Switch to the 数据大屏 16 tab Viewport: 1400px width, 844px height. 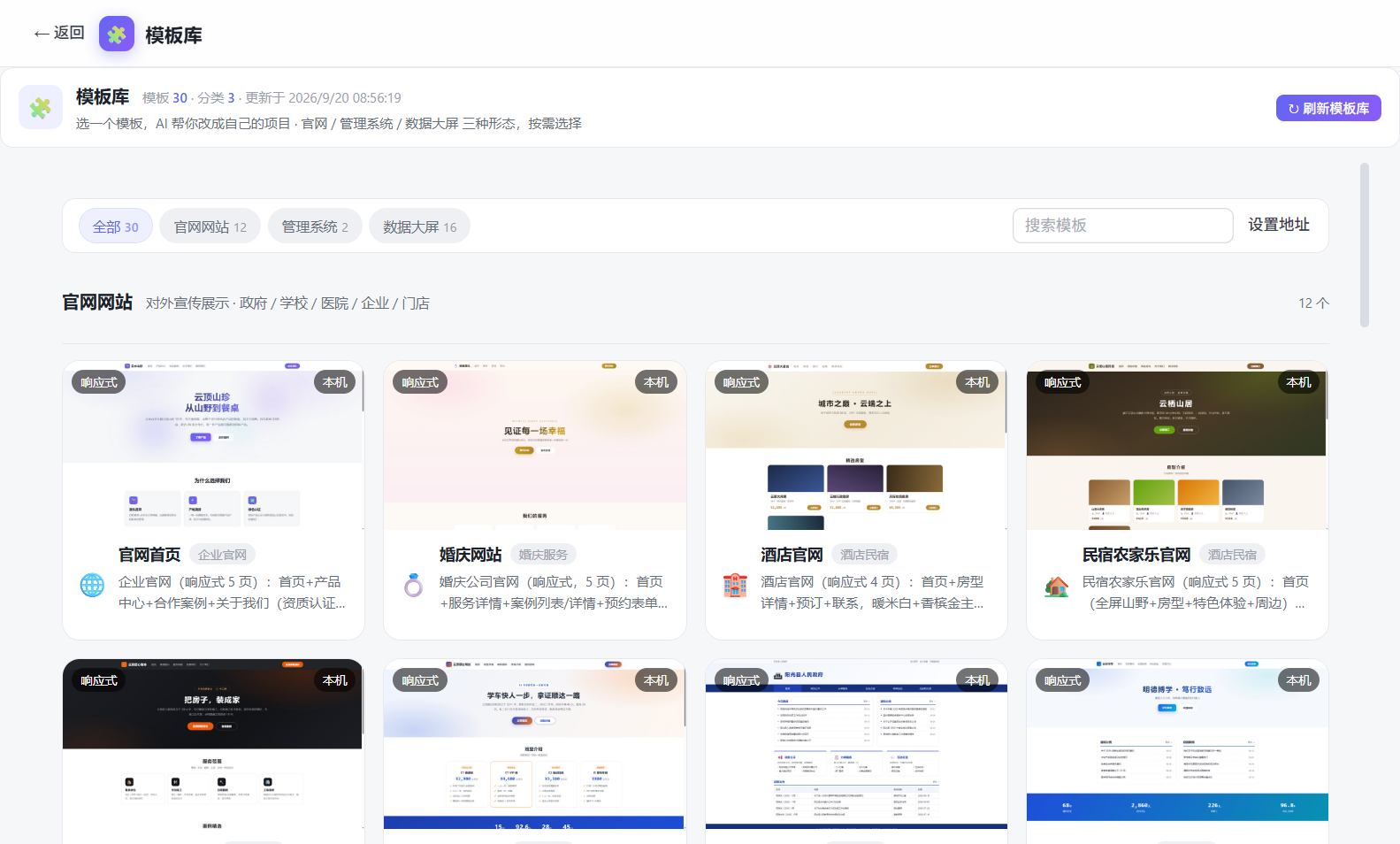point(420,226)
